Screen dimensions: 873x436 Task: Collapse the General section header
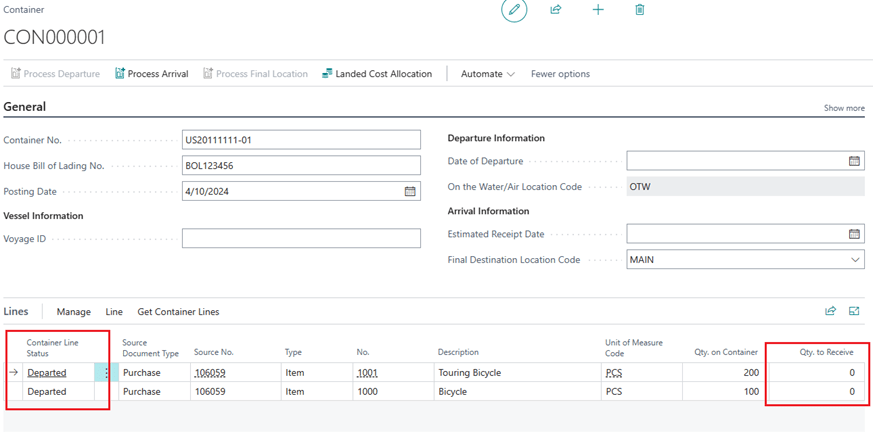(x=25, y=107)
